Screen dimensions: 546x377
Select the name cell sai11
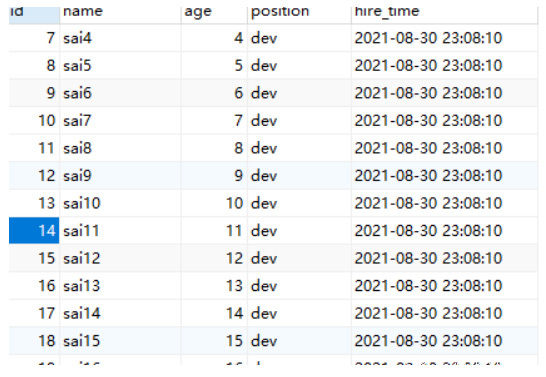120,230
